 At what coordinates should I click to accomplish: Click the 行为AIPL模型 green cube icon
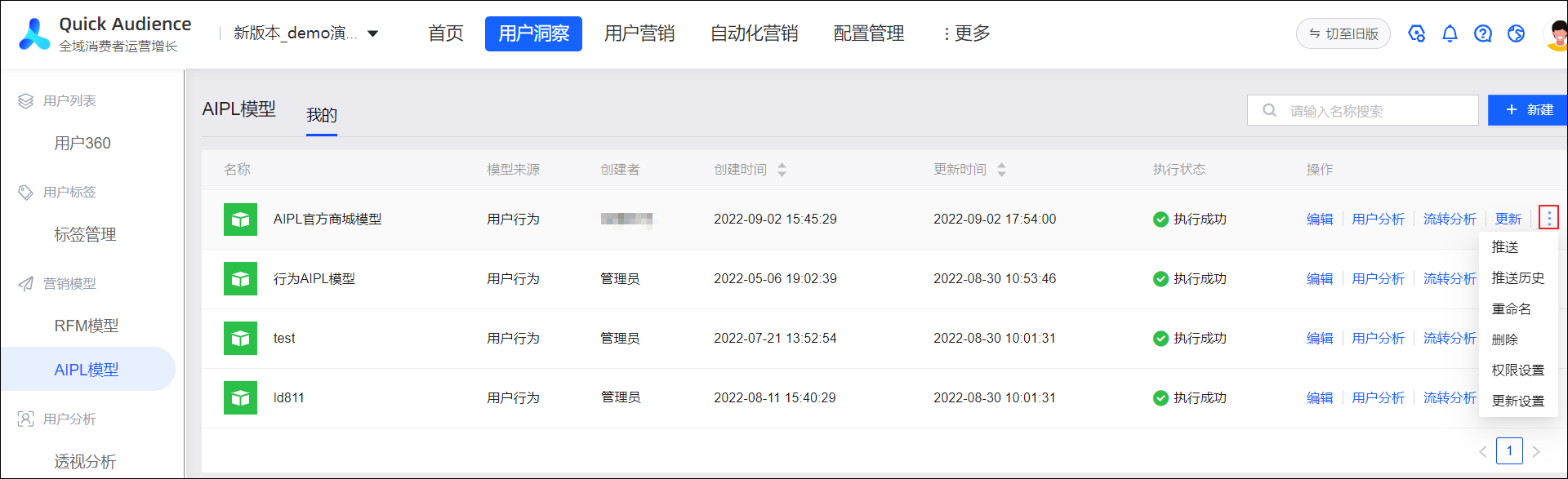coord(240,279)
